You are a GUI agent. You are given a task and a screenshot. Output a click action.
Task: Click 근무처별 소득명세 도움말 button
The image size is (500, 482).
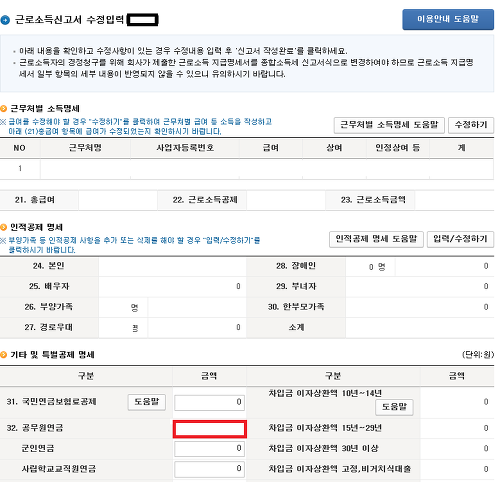click(389, 125)
